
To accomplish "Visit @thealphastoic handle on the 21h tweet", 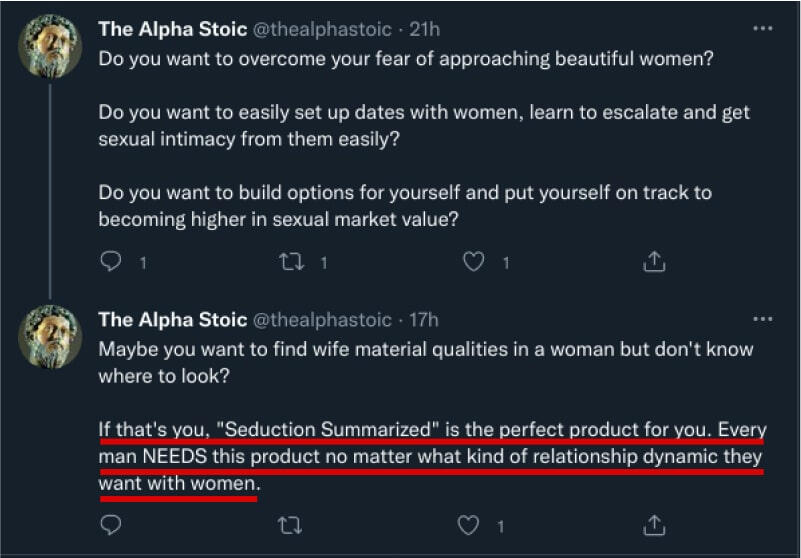I will (x=322, y=30).
